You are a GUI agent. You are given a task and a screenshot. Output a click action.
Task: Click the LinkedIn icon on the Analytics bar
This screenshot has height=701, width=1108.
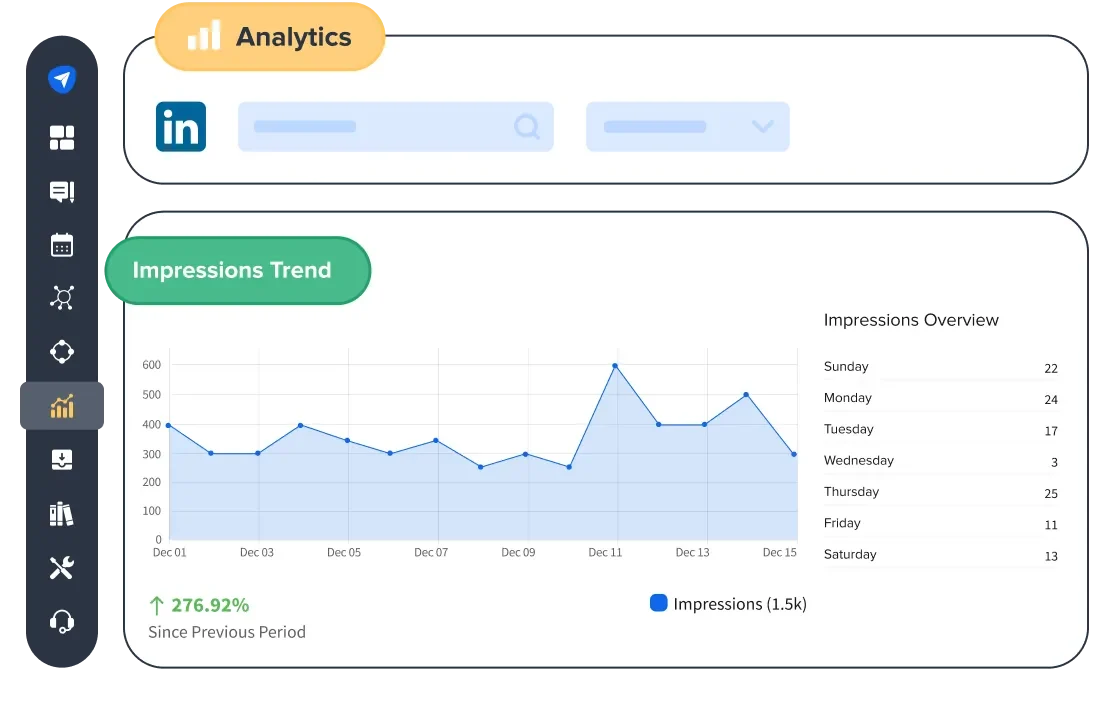point(181,127)
